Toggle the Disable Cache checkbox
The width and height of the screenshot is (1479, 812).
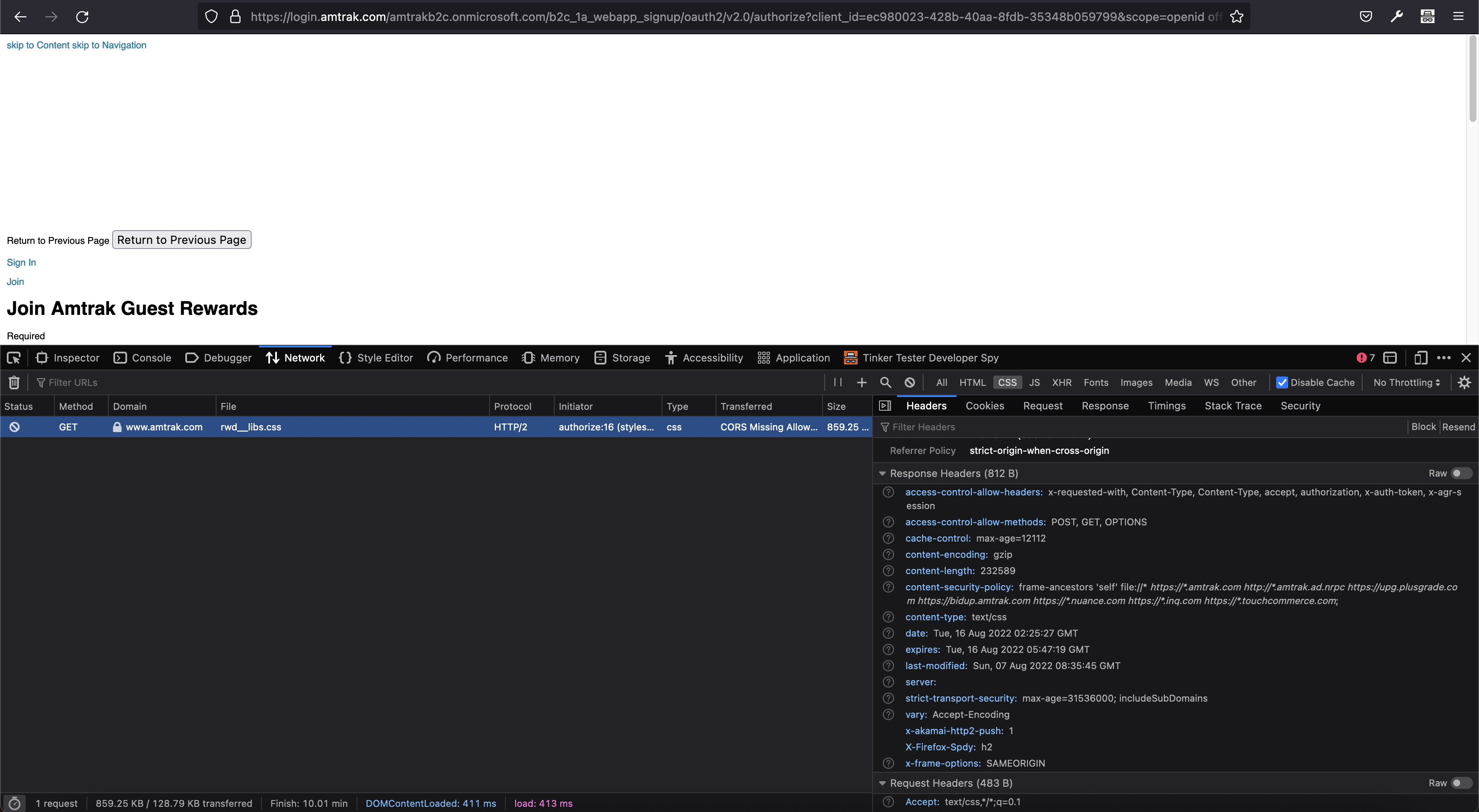pyautogui.click(x=1281, y=382)
